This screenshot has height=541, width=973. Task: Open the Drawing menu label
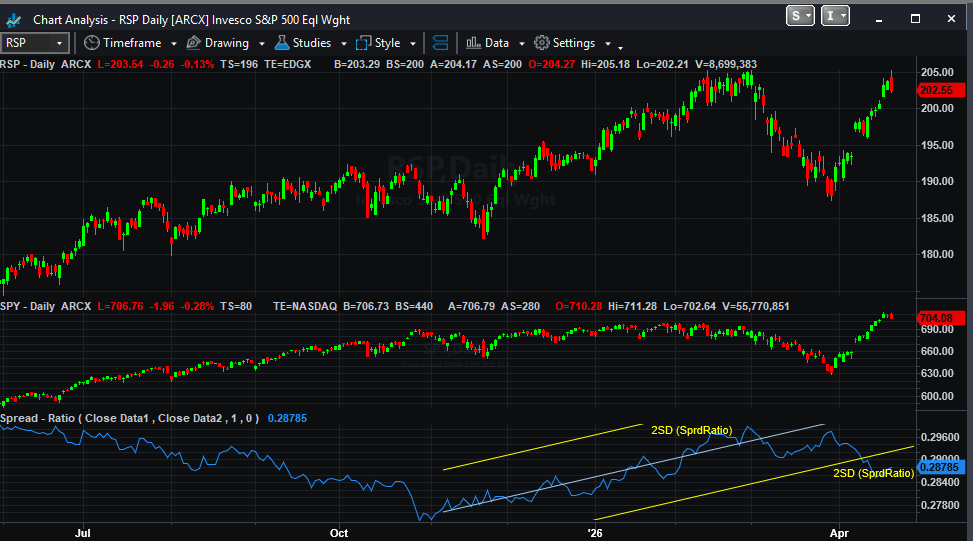(226, 43)
